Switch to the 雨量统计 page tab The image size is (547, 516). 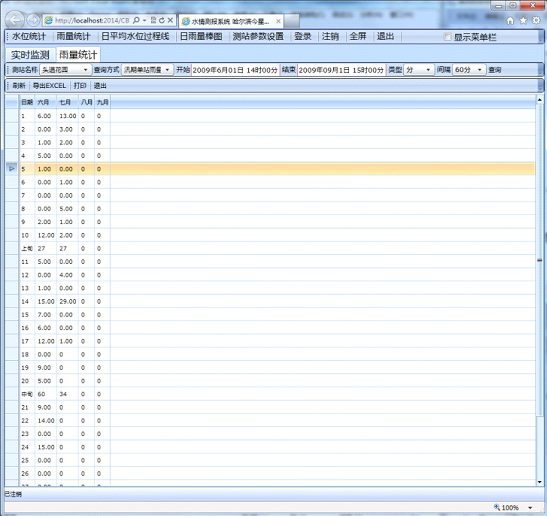coord(78,55)
